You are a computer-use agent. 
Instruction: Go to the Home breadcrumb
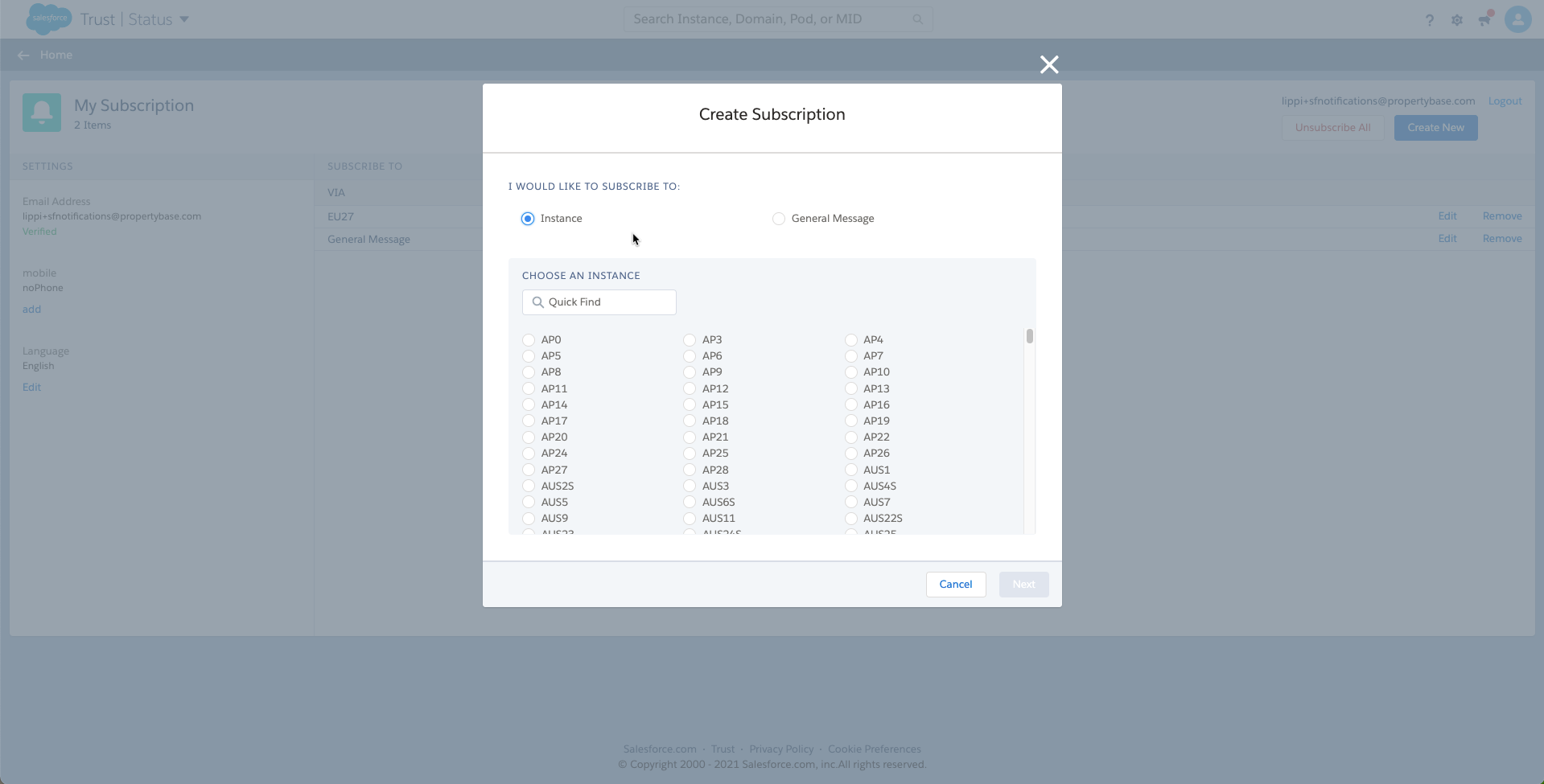coord(56,55)
